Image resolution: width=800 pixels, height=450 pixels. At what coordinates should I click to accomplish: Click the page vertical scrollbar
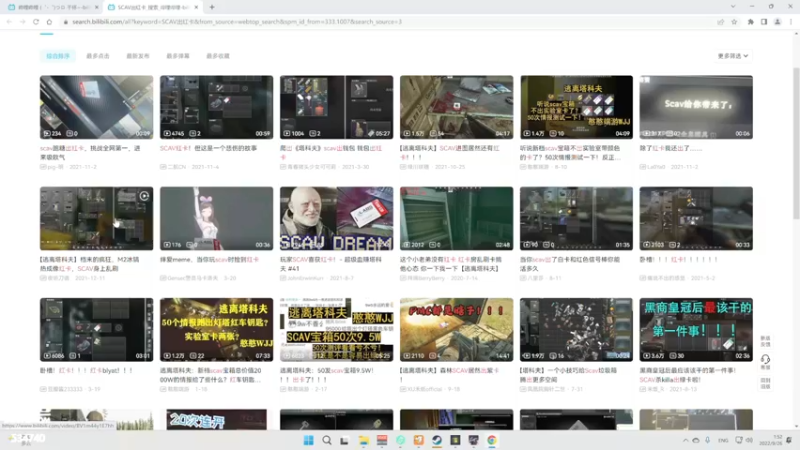pos(796,143)
